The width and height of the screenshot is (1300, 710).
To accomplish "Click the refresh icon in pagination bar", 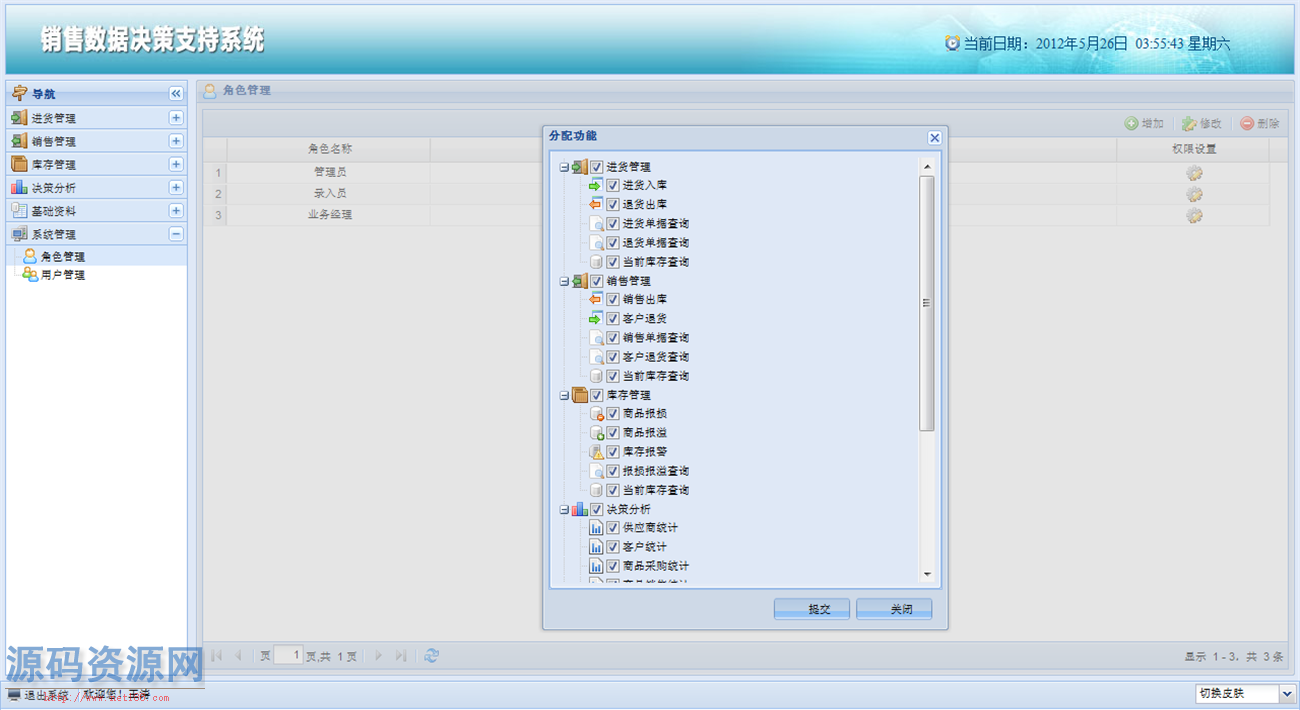I will pyautogui.click(x=431, y=656).
